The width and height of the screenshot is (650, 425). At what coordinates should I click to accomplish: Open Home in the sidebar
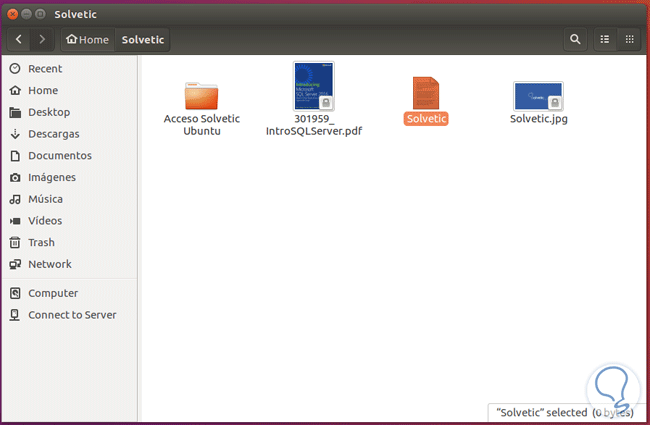point(70,90)
